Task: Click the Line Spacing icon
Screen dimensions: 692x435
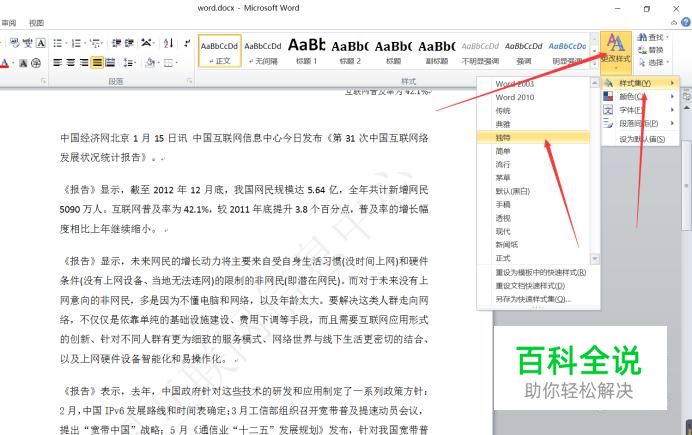Action: point(128,63)
